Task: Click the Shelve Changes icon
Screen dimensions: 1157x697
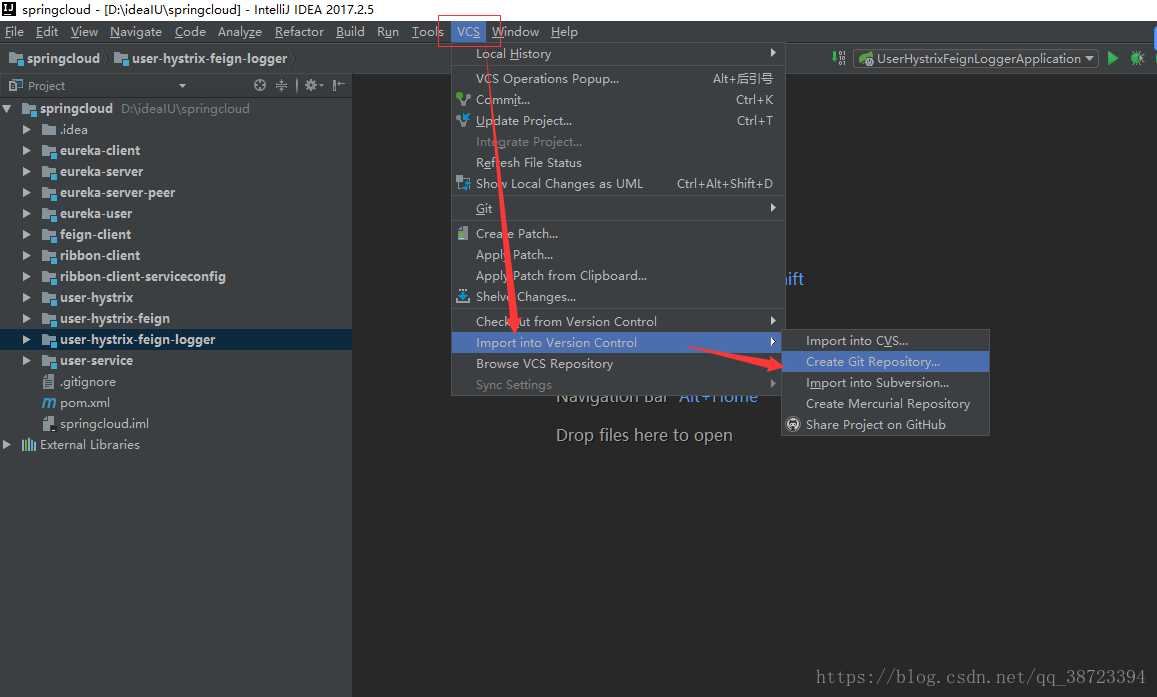Action: [463, 297]
